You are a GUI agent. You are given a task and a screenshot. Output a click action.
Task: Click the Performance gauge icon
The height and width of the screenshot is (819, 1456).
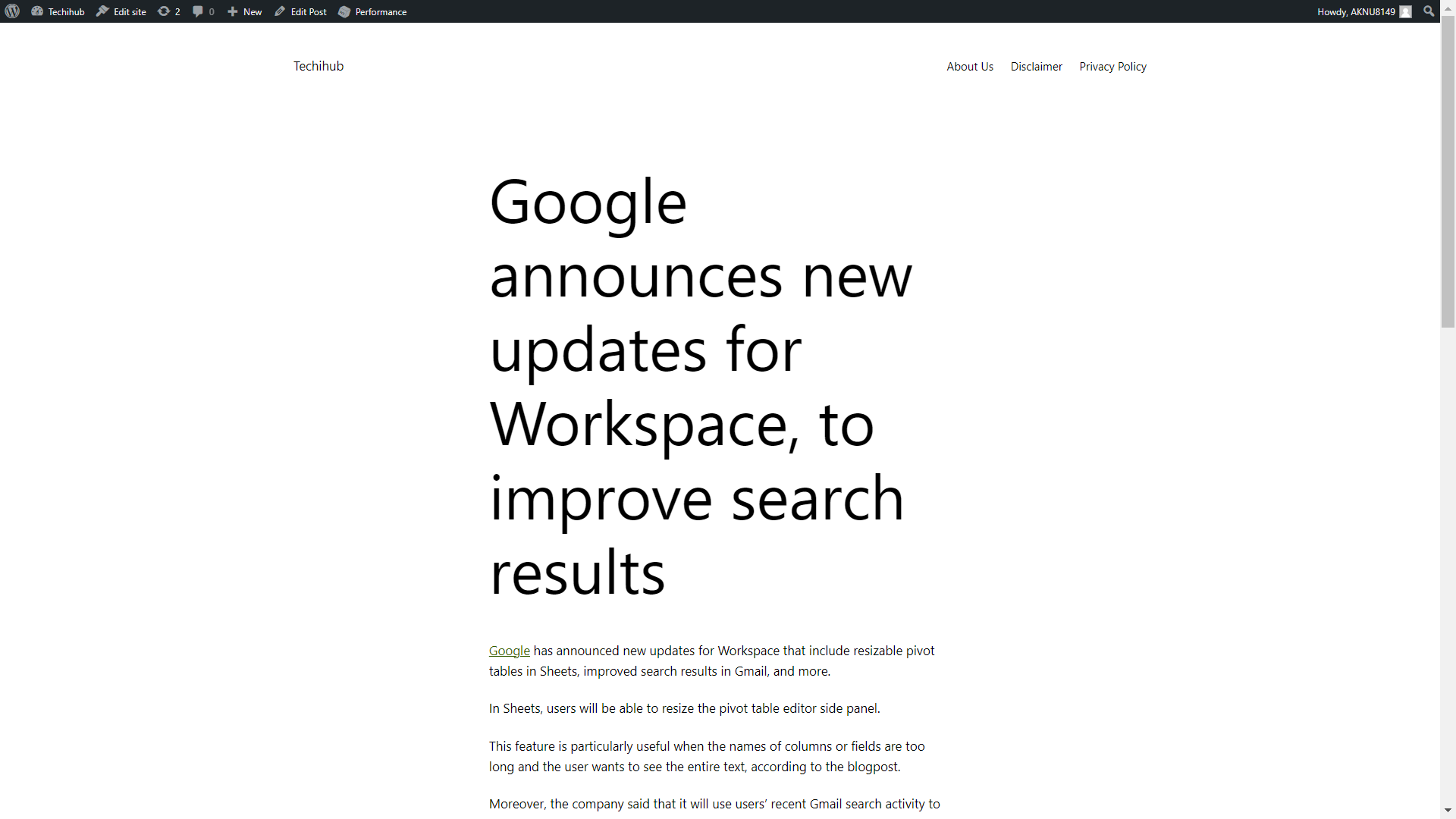click(344, 11)
